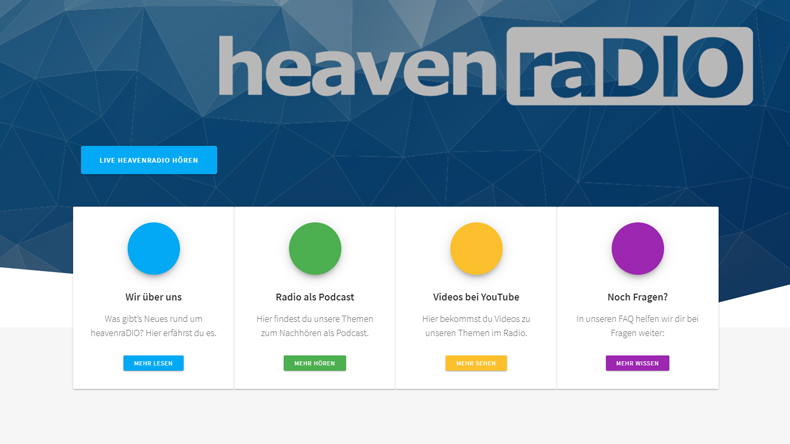Select the heading Wir über uns
The height and width of the screenshot is (444, 790).
coord(154,297)
